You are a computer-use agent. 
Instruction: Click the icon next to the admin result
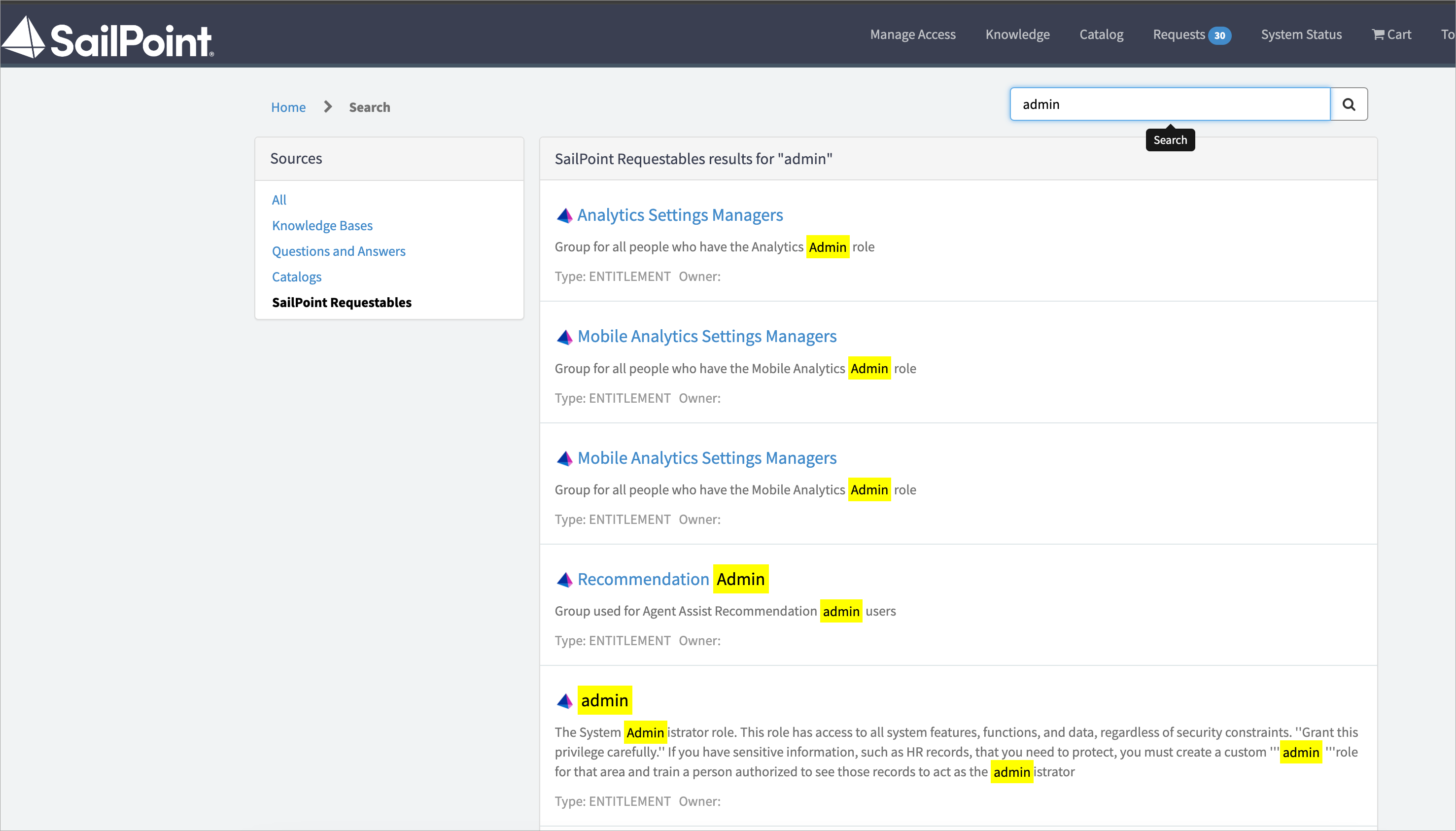point(564,700)
